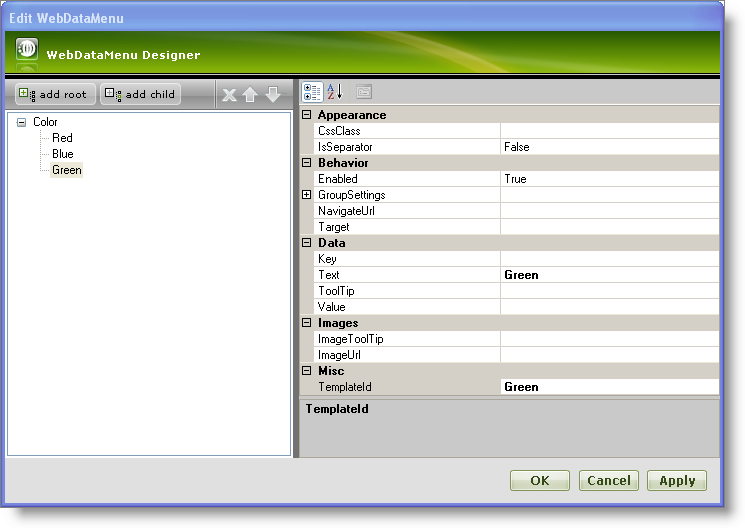
Task: Open the Property Pages icon
Action: pyautogui.click(x=364, y=92)
